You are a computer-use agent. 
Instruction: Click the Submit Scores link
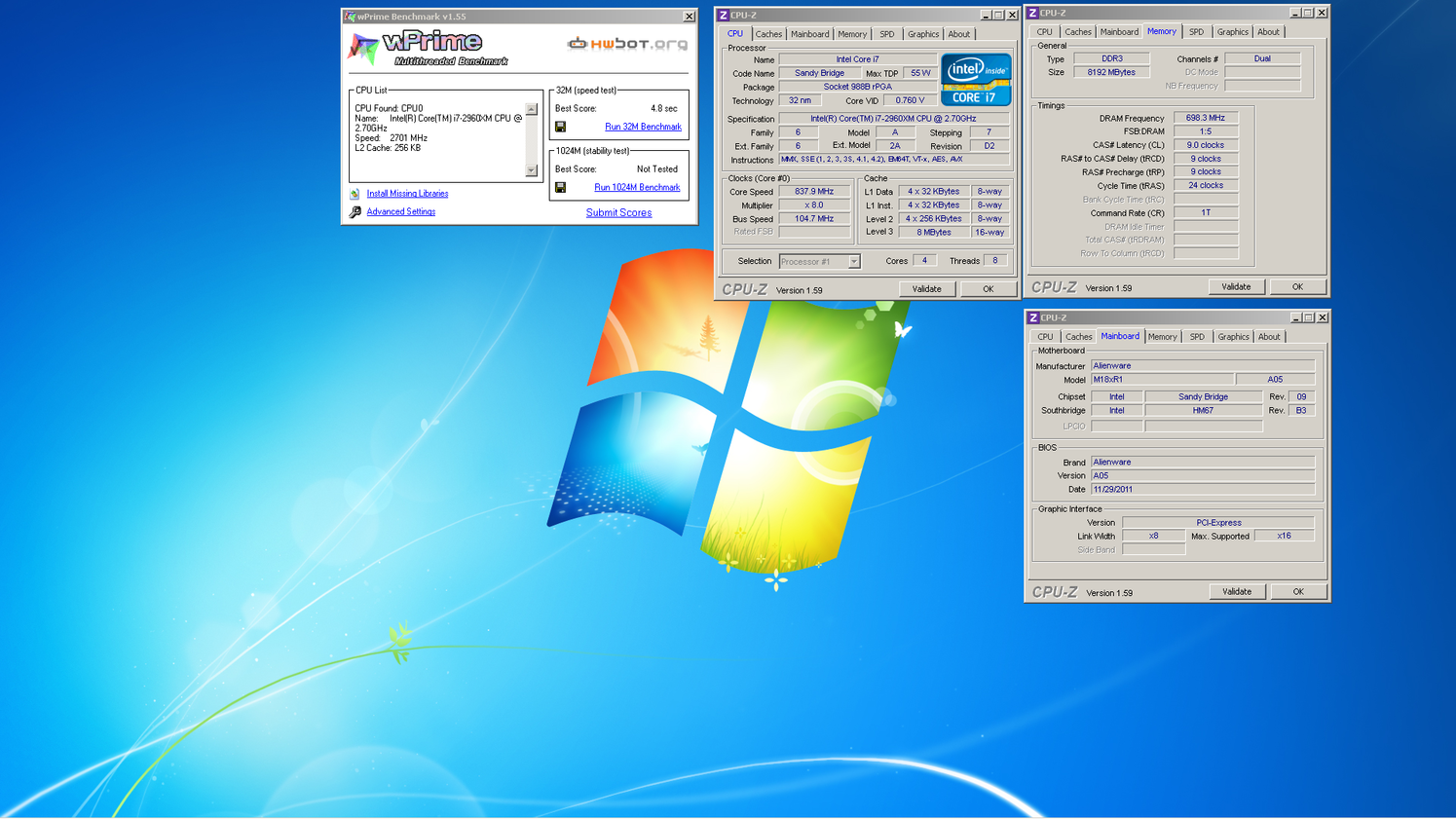tap(618, 212)
